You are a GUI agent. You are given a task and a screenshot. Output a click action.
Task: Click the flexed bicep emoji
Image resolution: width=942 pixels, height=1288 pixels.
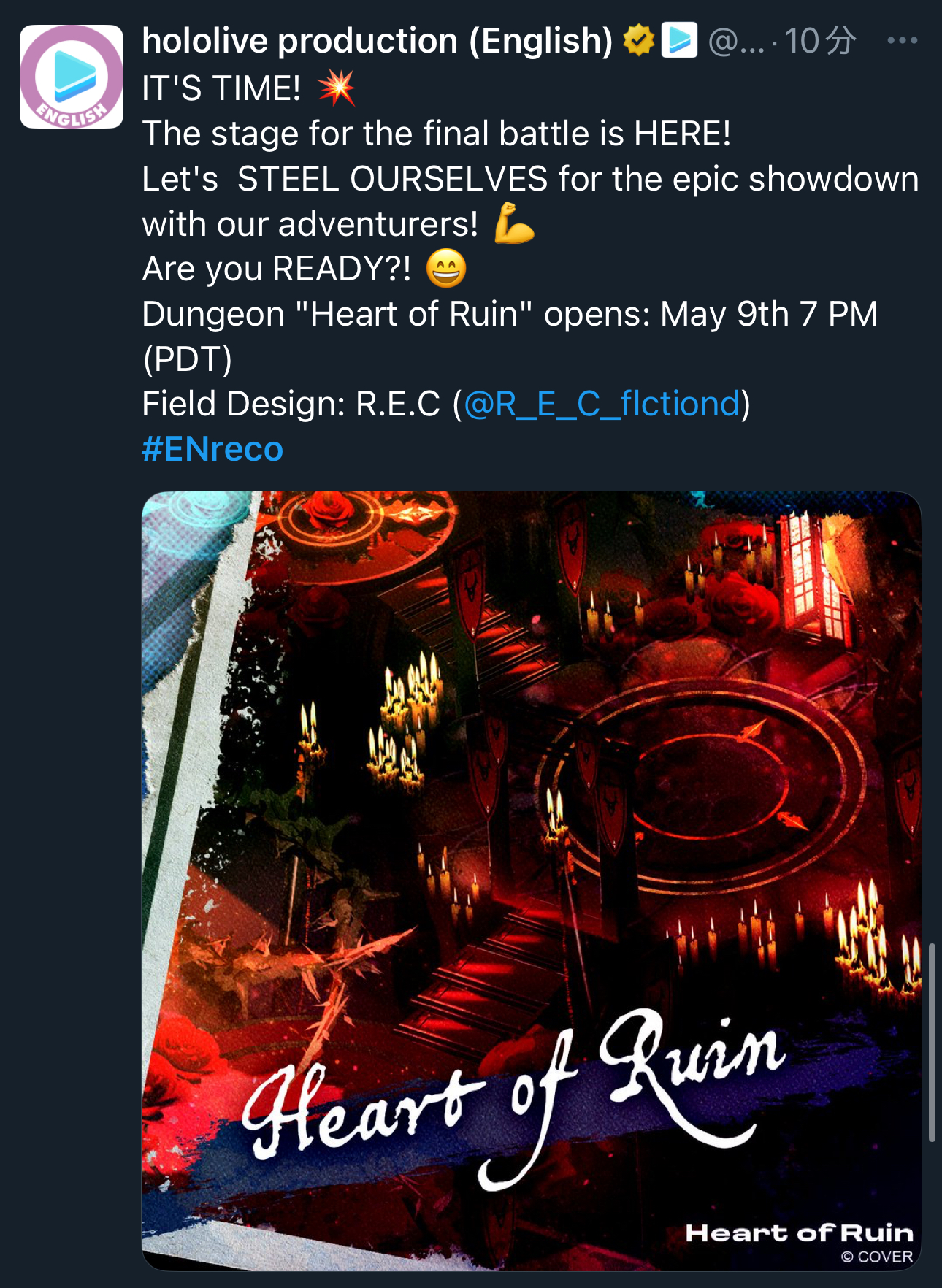(514, 223)
